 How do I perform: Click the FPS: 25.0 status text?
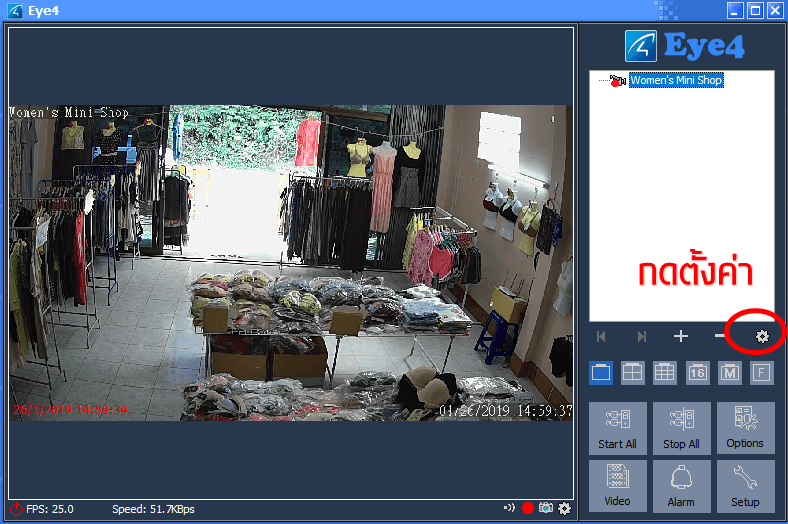50,509
